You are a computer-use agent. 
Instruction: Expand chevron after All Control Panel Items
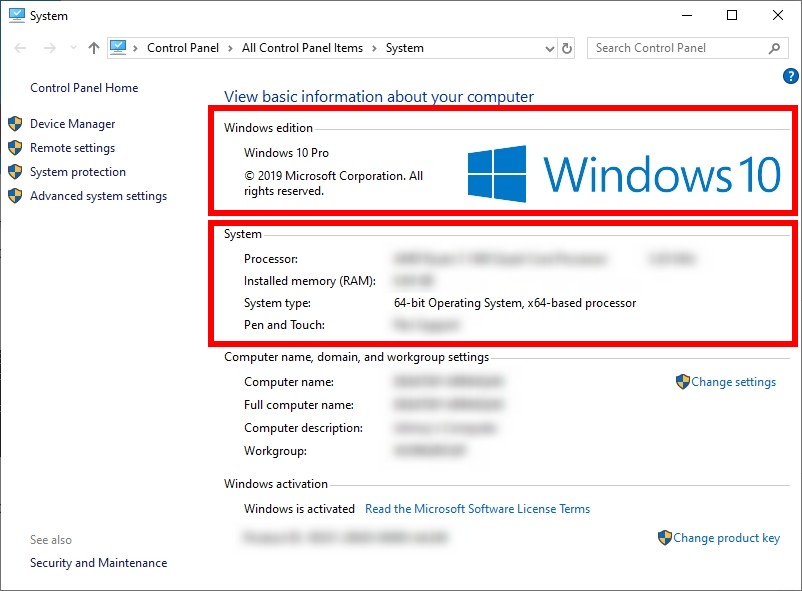pos(374,48)
